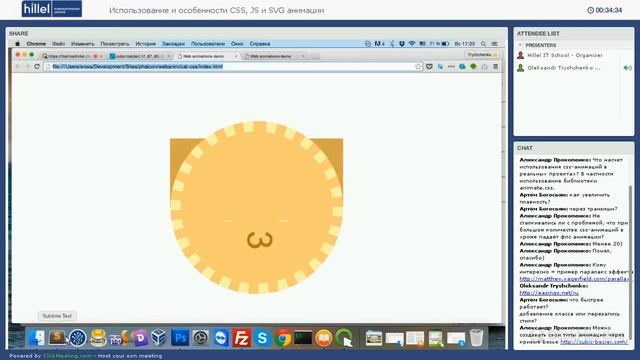The image size is (640, 360).
Task: Click Host your own meeting link
Action: (x=130, y=356)
